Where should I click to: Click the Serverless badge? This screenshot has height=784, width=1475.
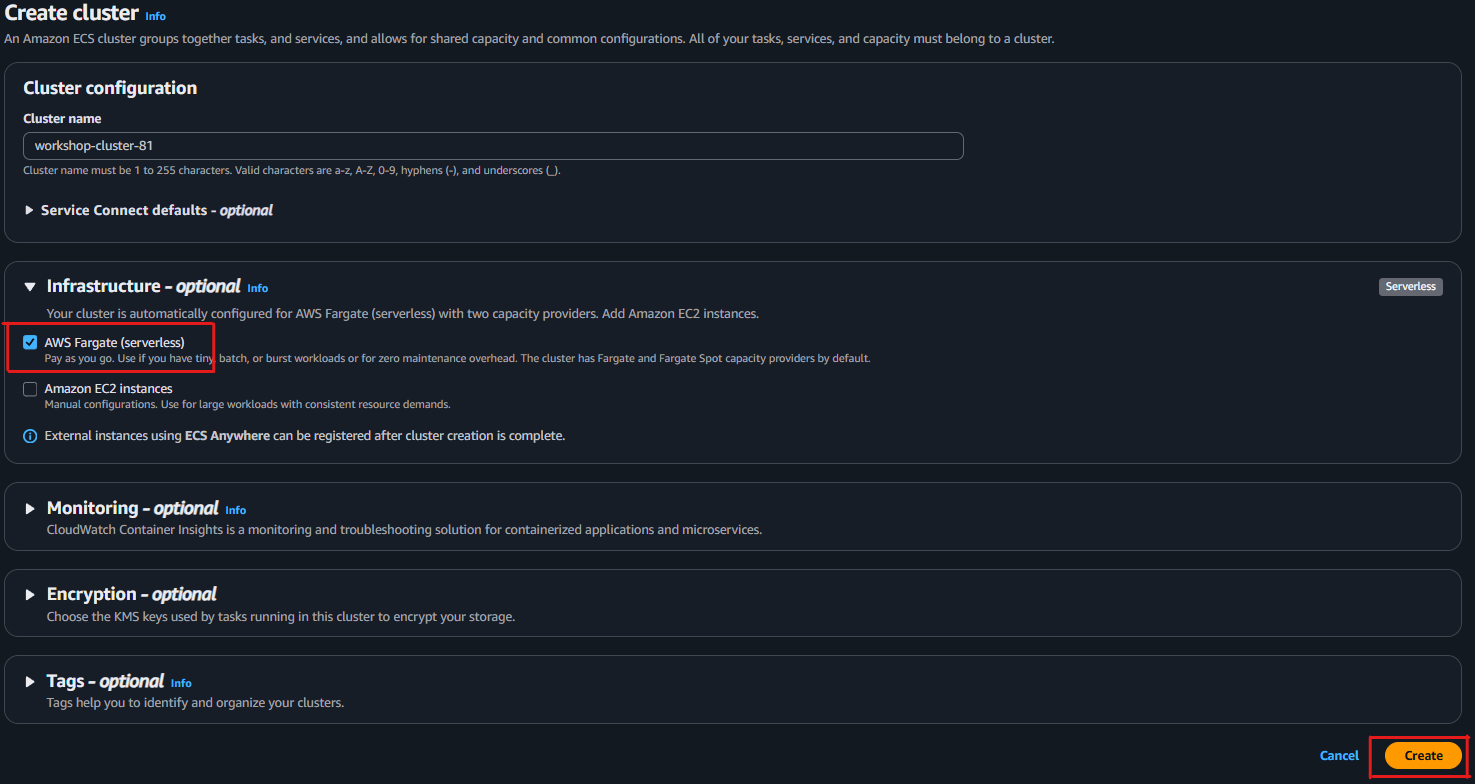pos(1410,286)
